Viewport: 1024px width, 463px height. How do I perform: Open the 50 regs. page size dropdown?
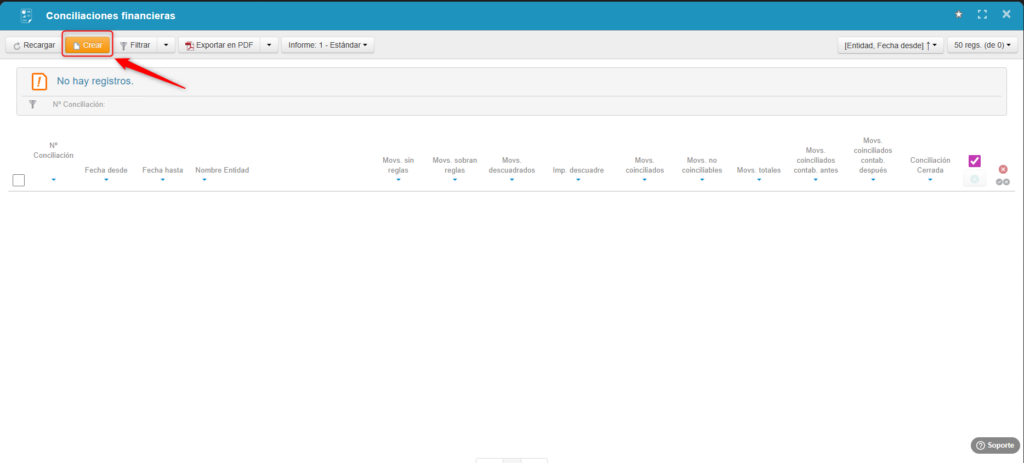(982, 45)
